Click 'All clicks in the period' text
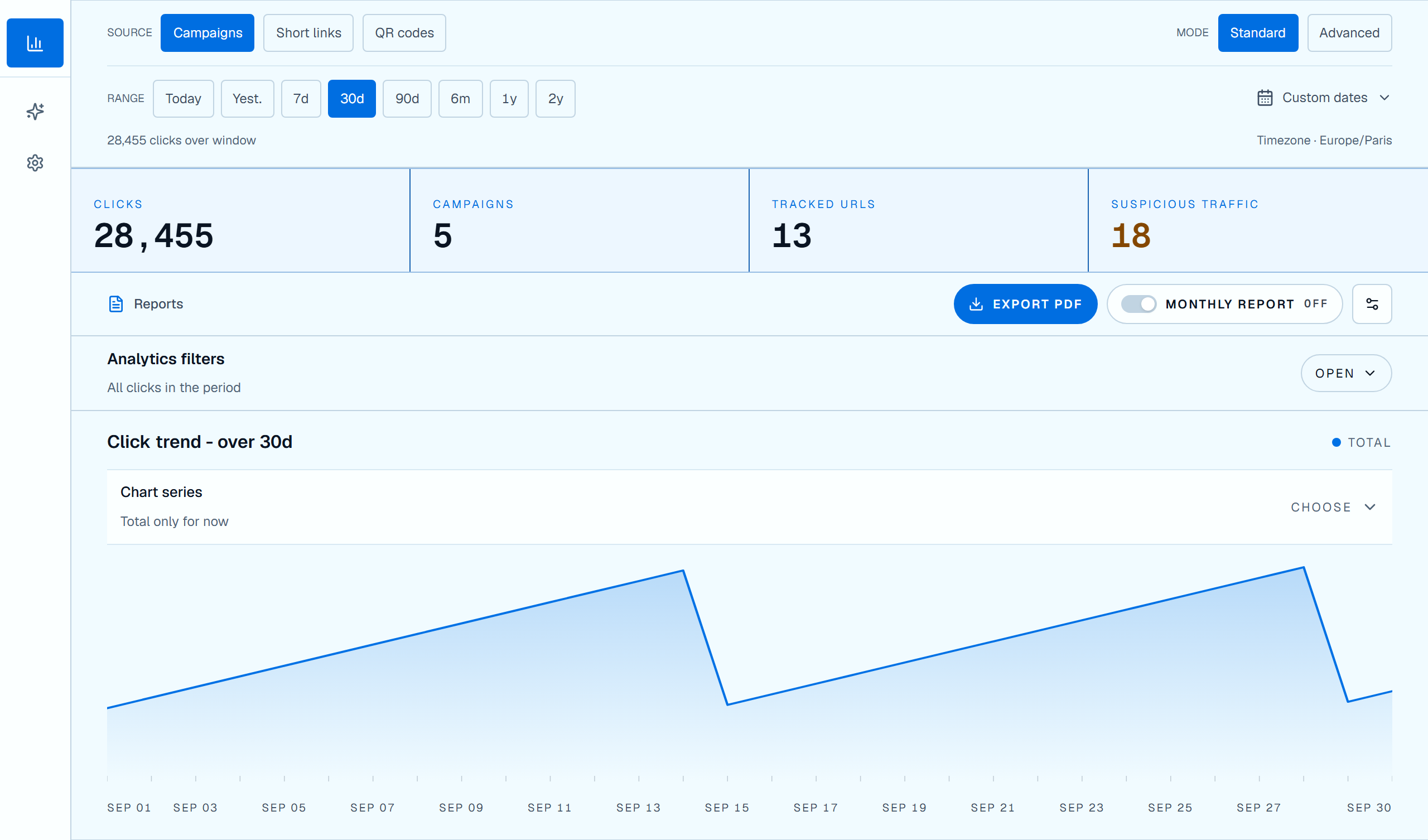Screen dimensions: 1428x840 point(173,387)
